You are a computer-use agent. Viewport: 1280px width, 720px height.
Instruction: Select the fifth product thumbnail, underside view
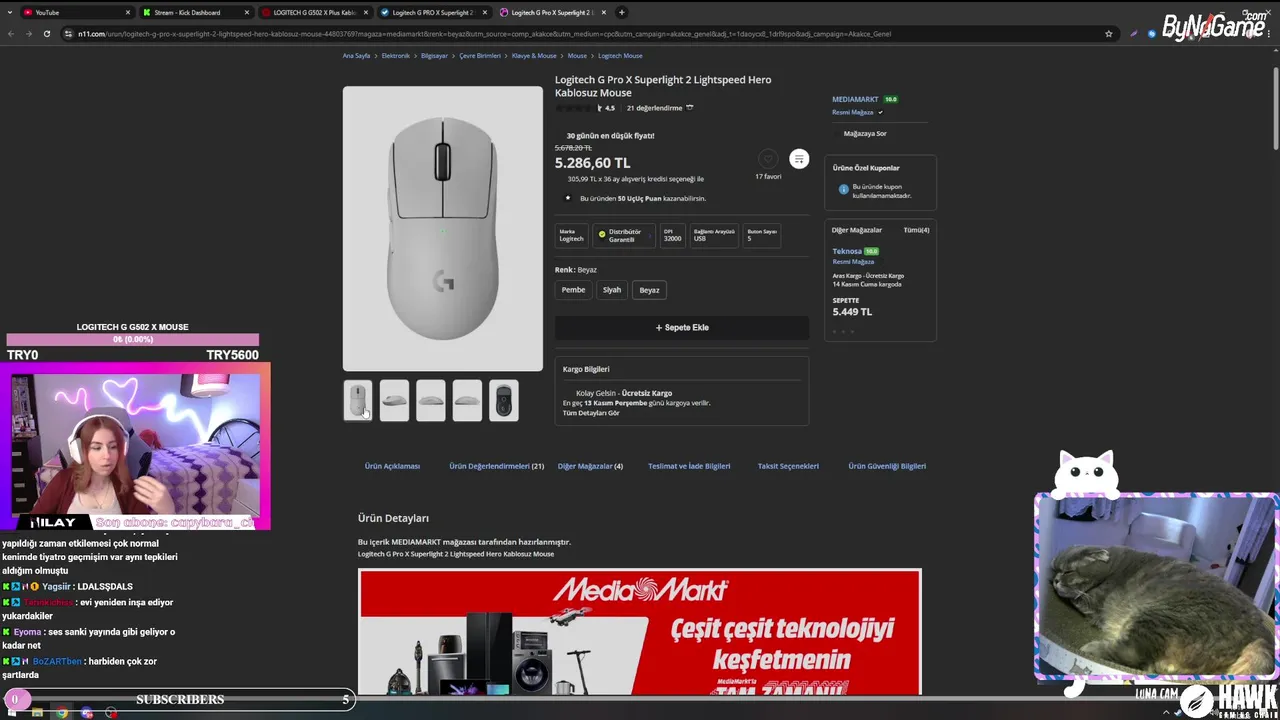[x=504, y=401]
